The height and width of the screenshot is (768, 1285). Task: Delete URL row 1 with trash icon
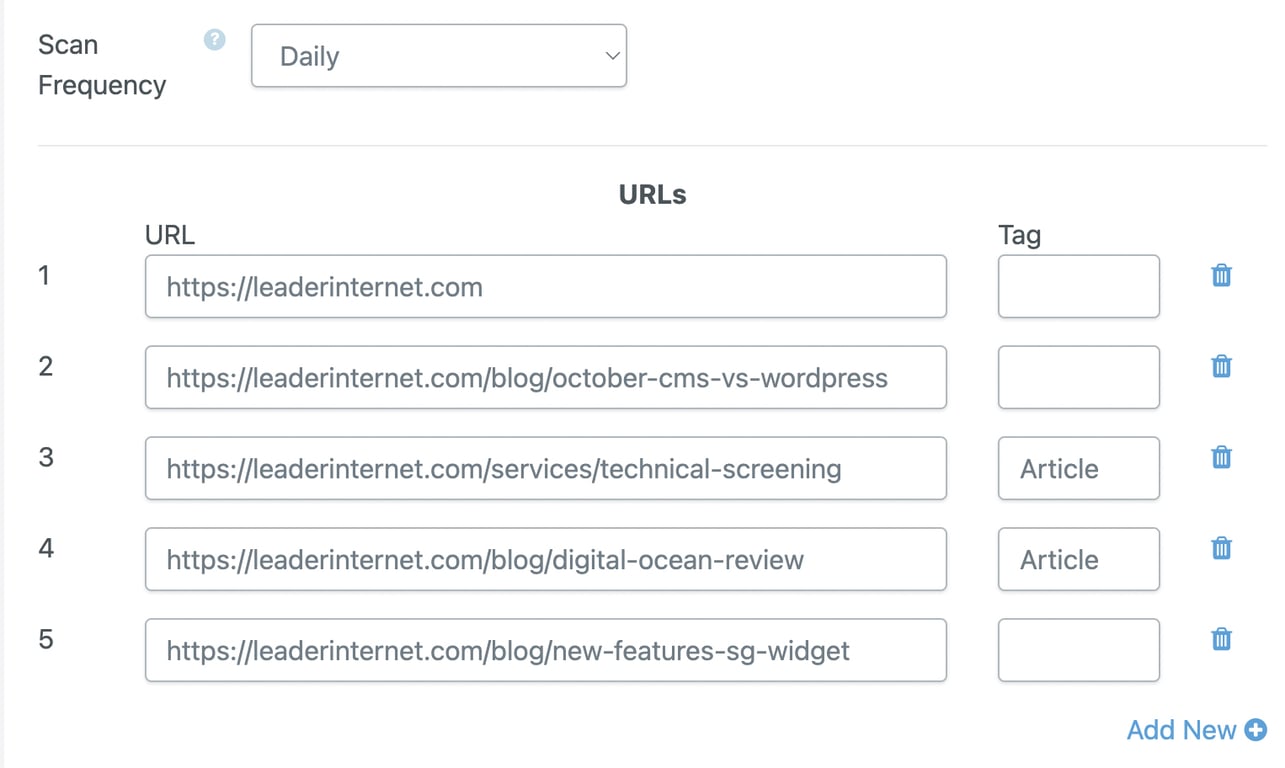click(x=1221, y=276)
